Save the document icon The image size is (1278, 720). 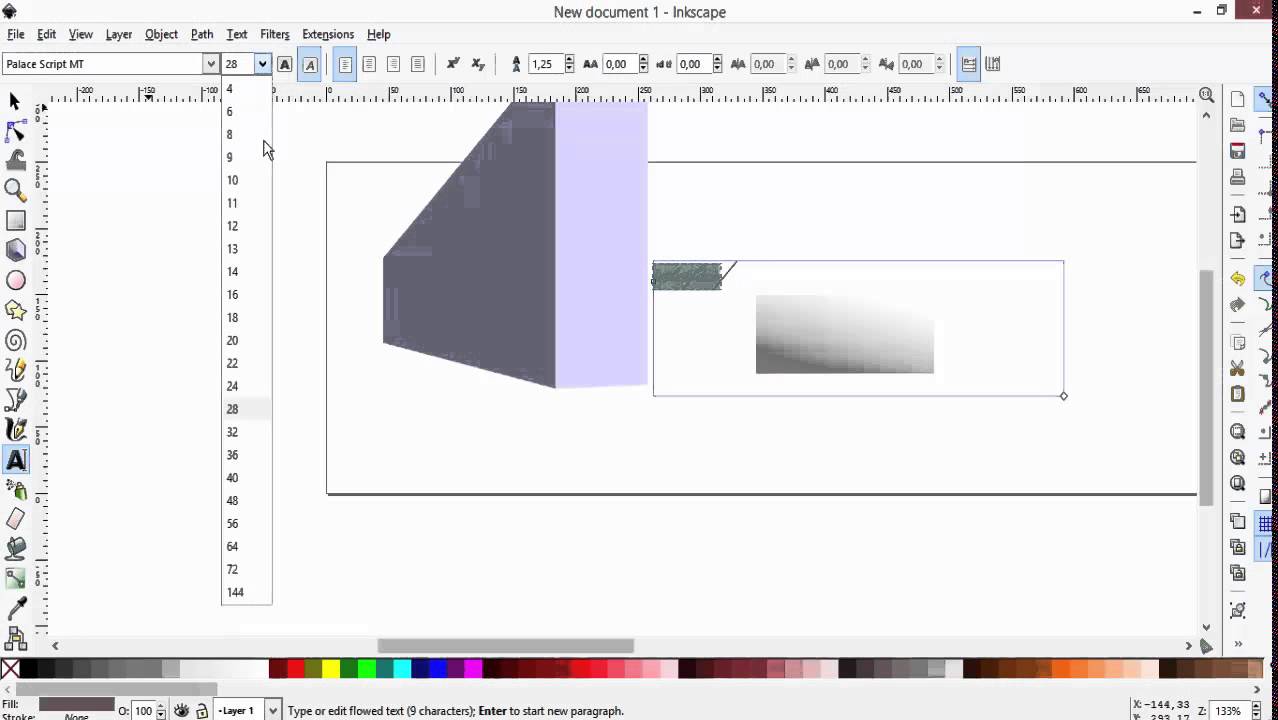tap(1238, 151)
